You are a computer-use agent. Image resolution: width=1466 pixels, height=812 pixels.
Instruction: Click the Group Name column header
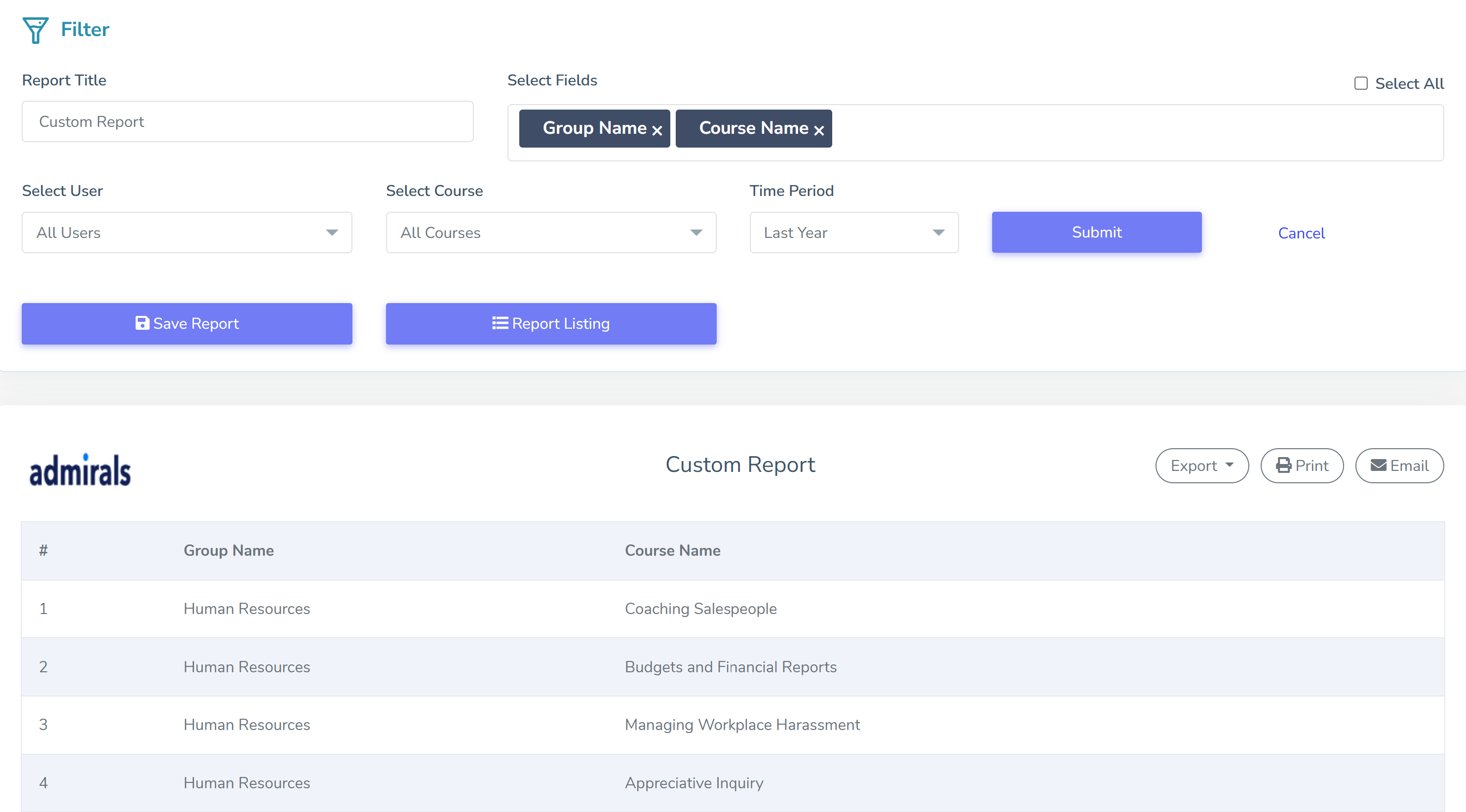tap(229, 550)
